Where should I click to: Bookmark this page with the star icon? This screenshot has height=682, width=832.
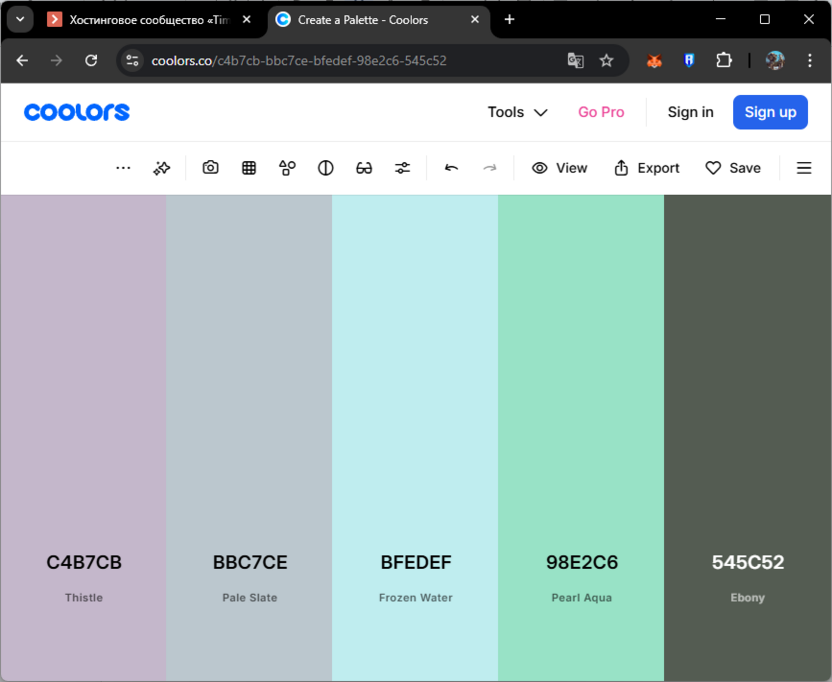tap(606, 61)
